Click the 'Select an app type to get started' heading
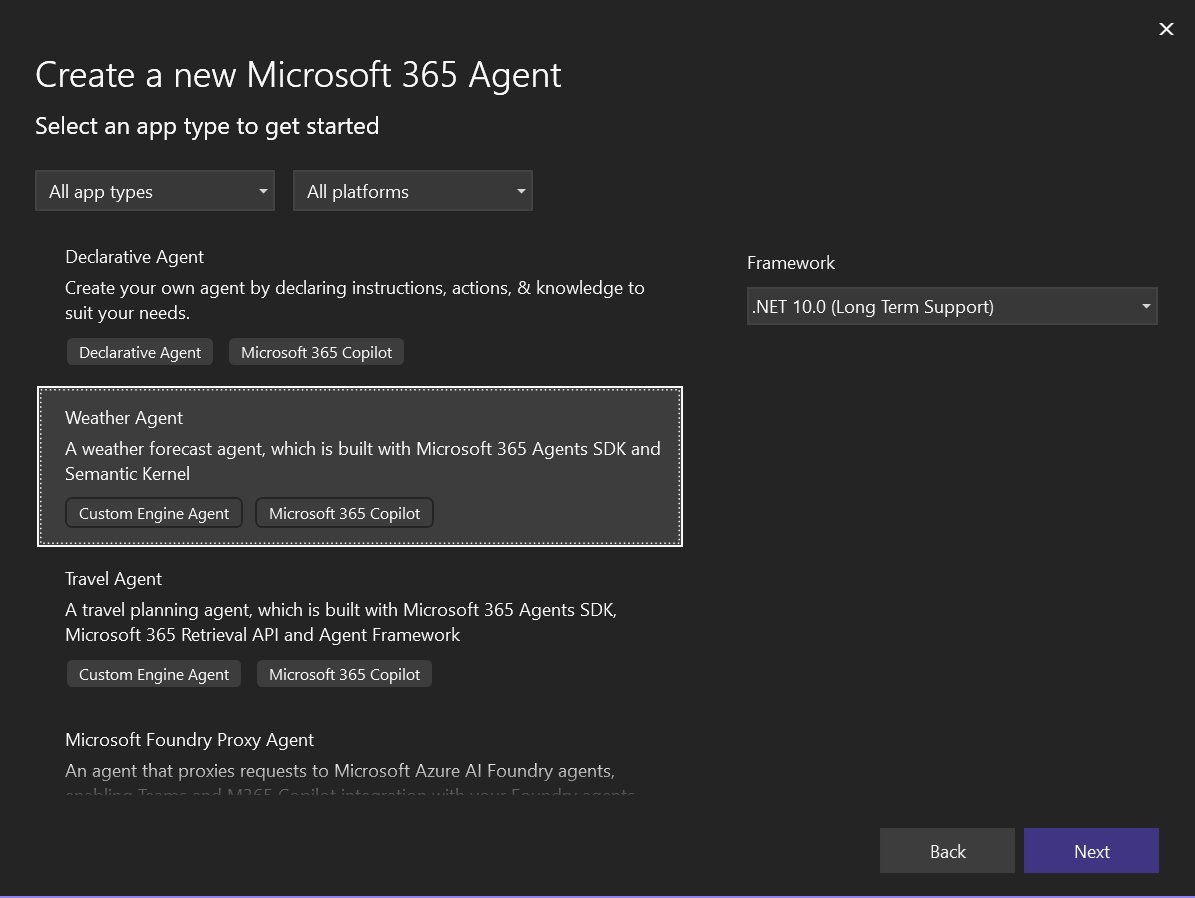1195x898 pixels. tap(207, 127)
